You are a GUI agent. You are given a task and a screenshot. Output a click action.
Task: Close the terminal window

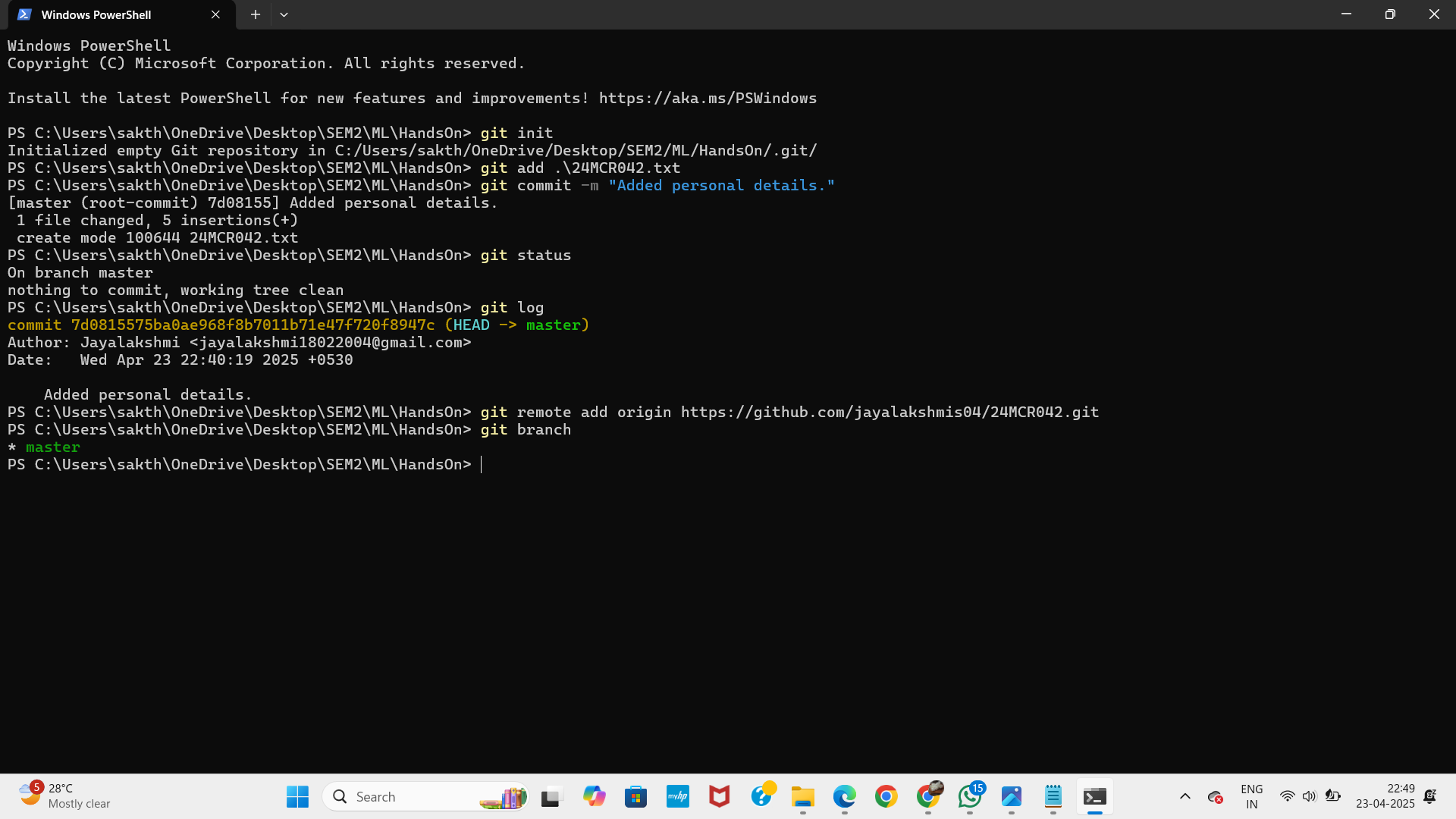1434,14
